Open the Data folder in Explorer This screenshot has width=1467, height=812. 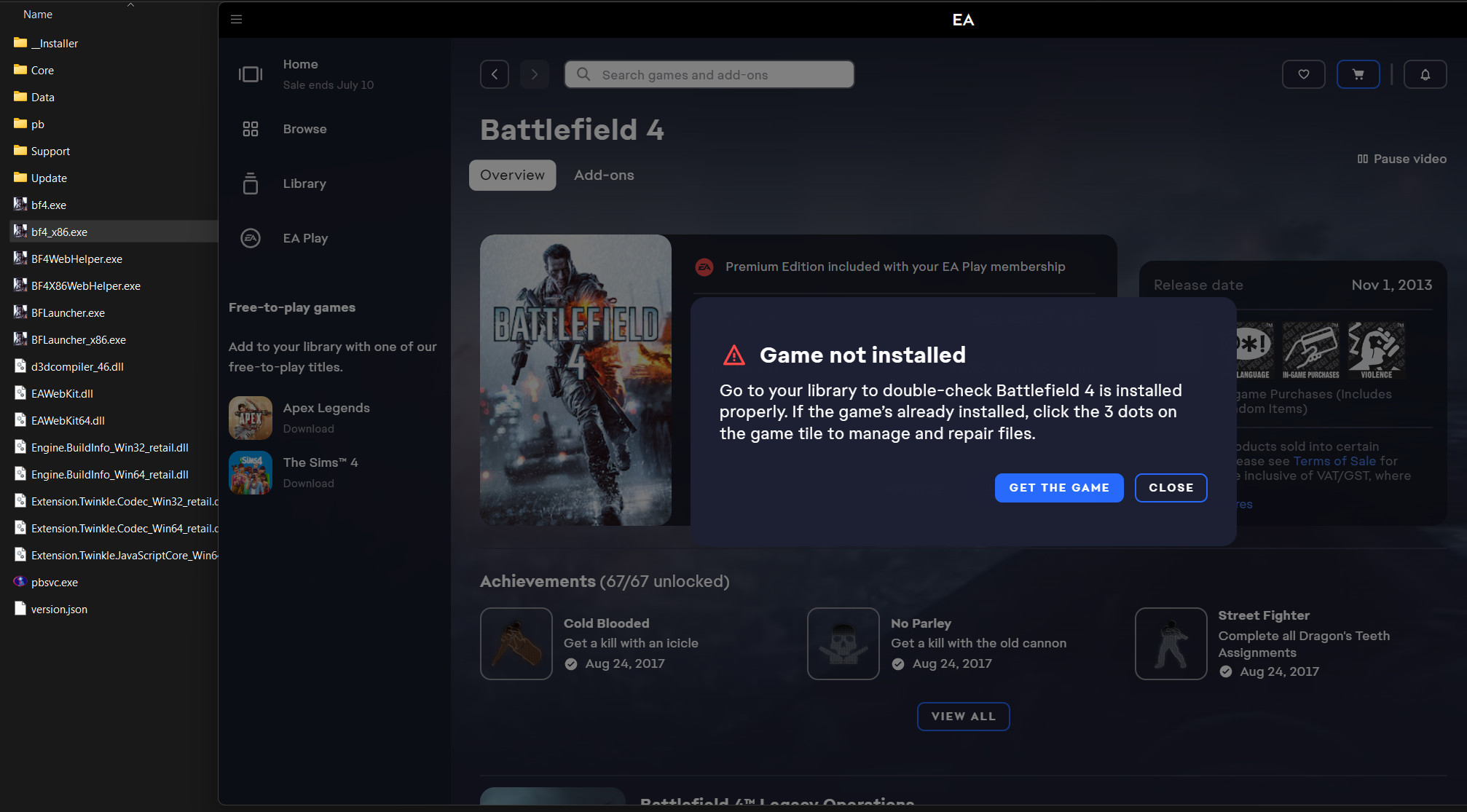point(43,98)
